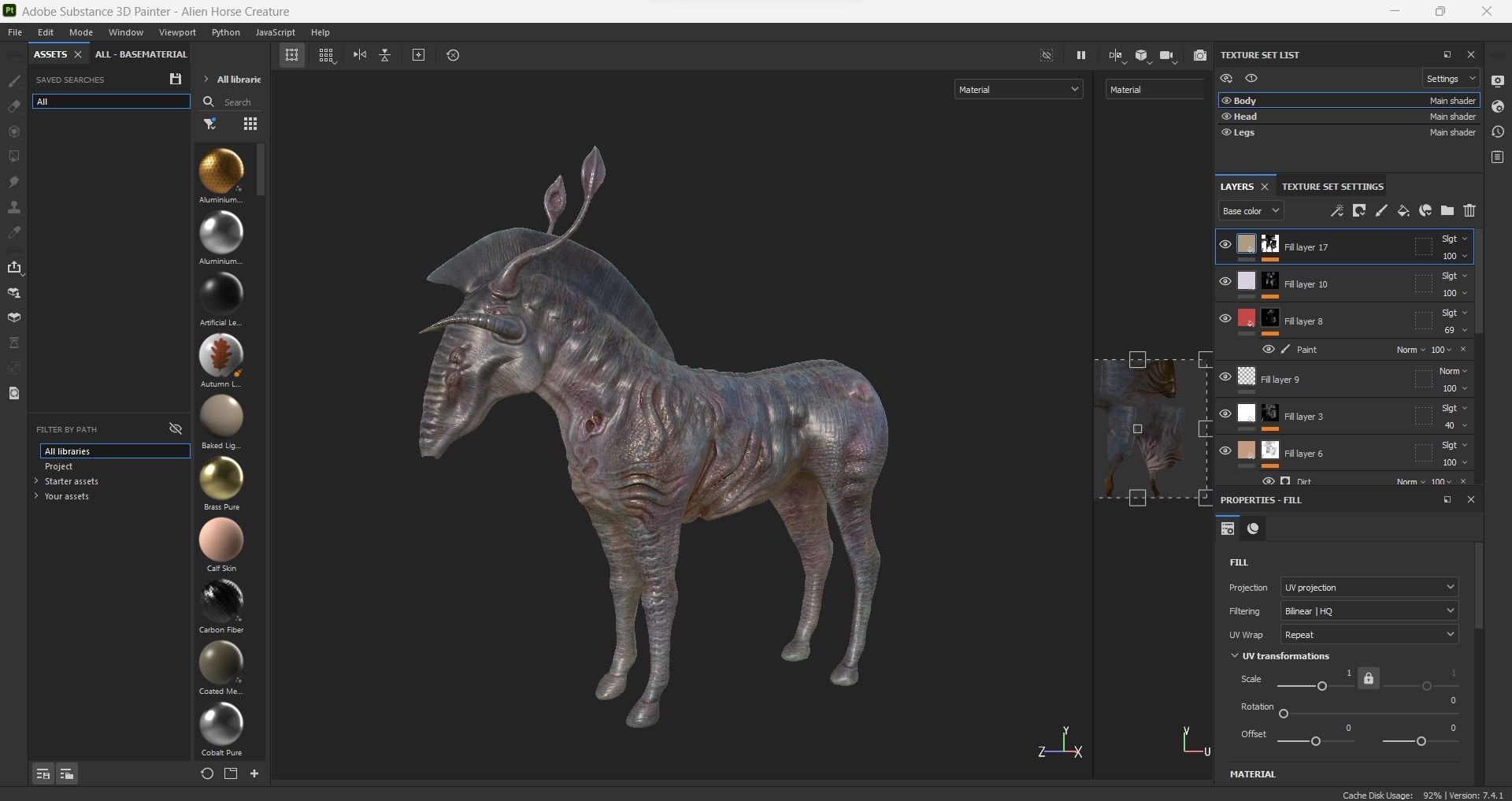Select the Legs texture set

tap(1349, 132)
